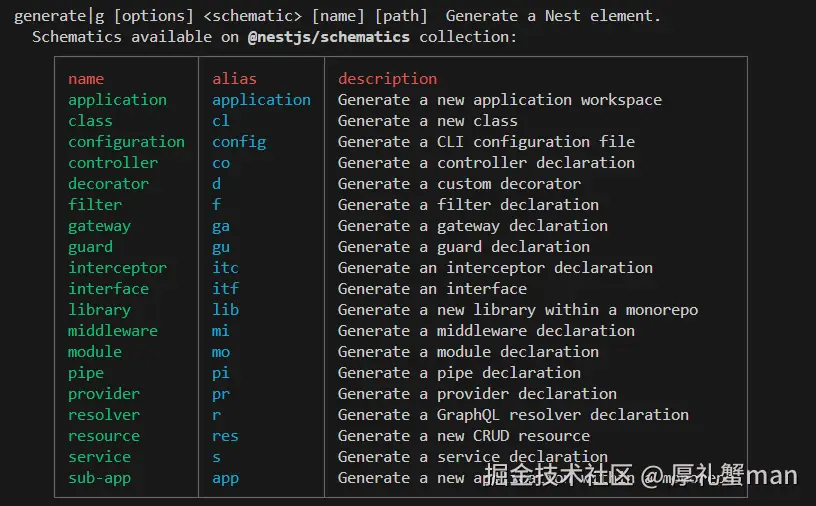Click the 'itc' alias for interceptor
This screenshot has width=816, height=506.
click(225, 268)
